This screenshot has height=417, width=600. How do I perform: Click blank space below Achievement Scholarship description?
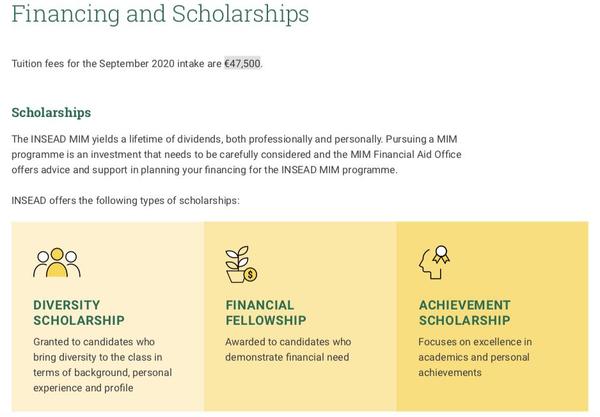coord(491,395)
